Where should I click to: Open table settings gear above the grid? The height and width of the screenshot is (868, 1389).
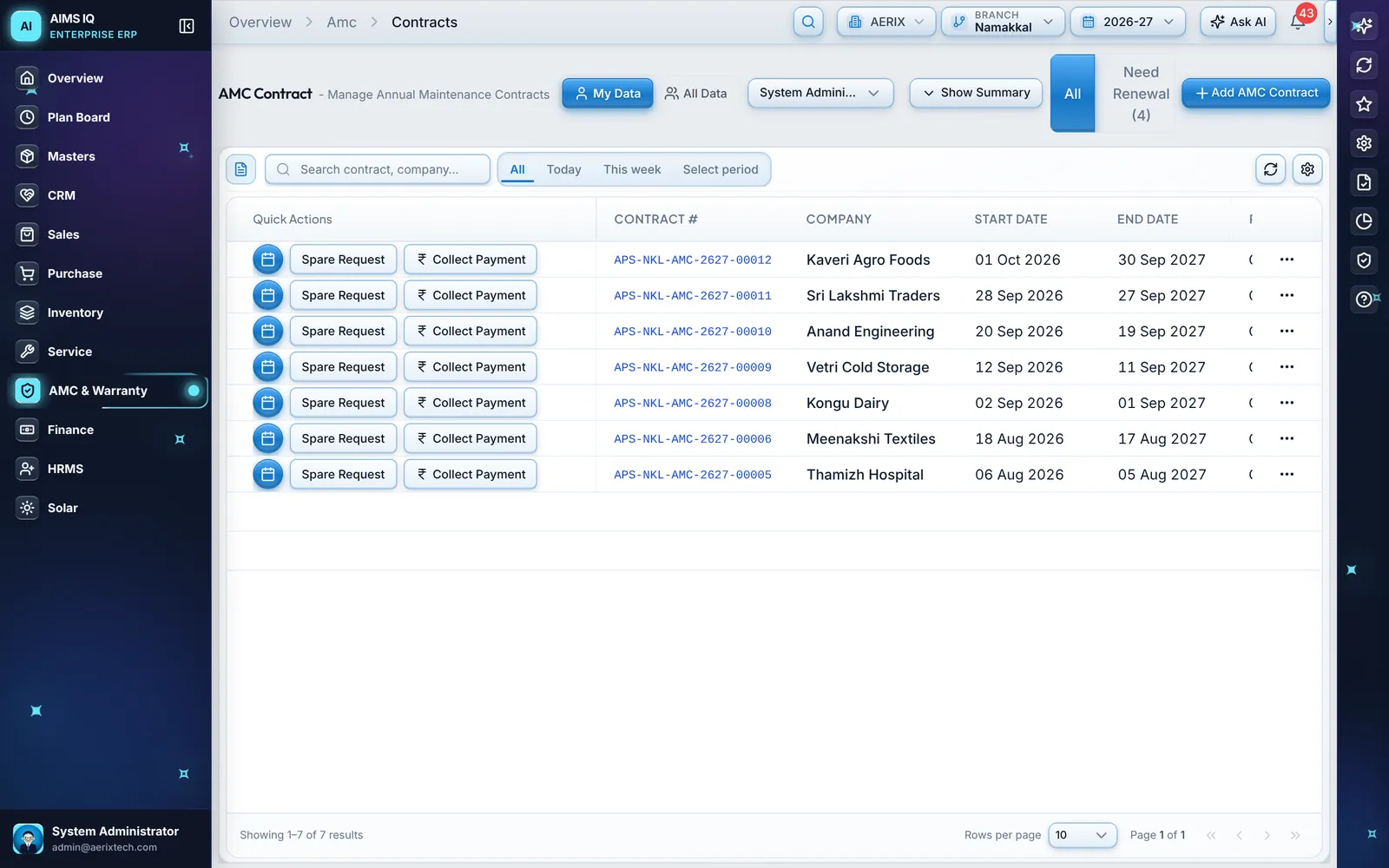pyautogui.click(x=1307, y=169)
